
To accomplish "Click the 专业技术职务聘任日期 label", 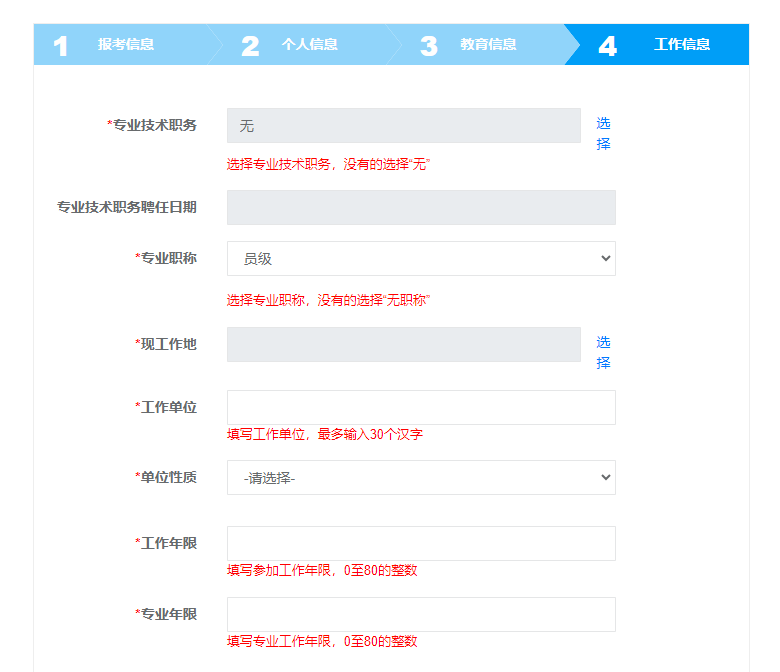I will [127, 207].
